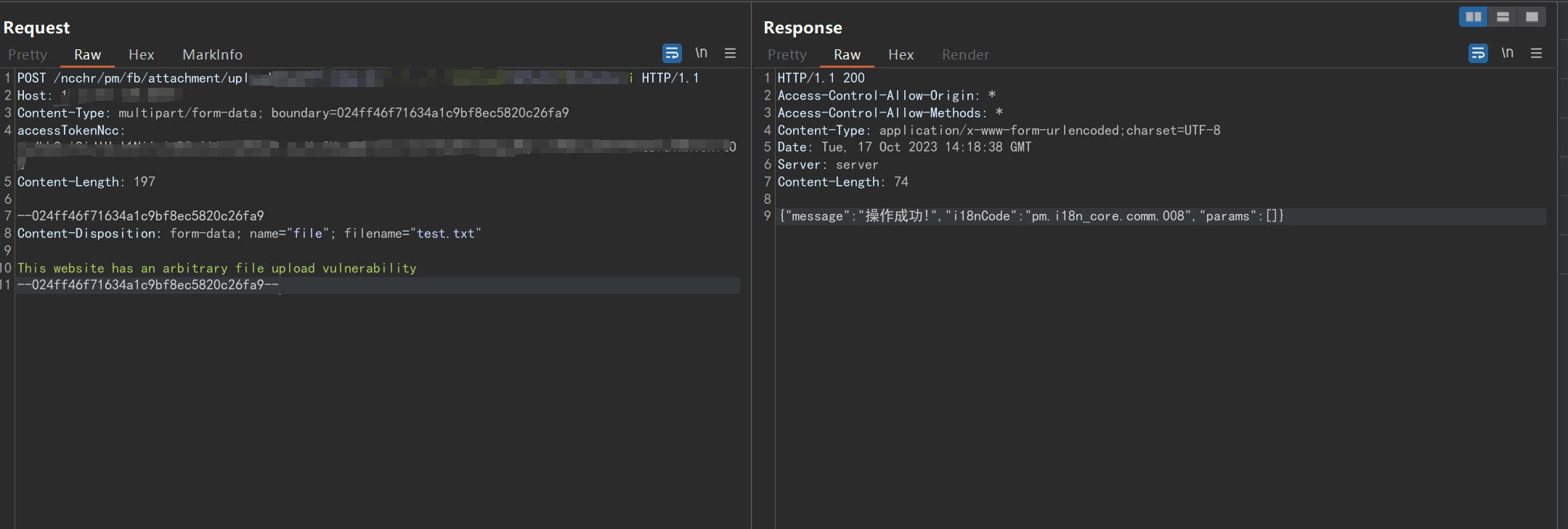Switch Request panel to Pretty tab
The width and height of the screenshot is (1568, 529).
28,54
